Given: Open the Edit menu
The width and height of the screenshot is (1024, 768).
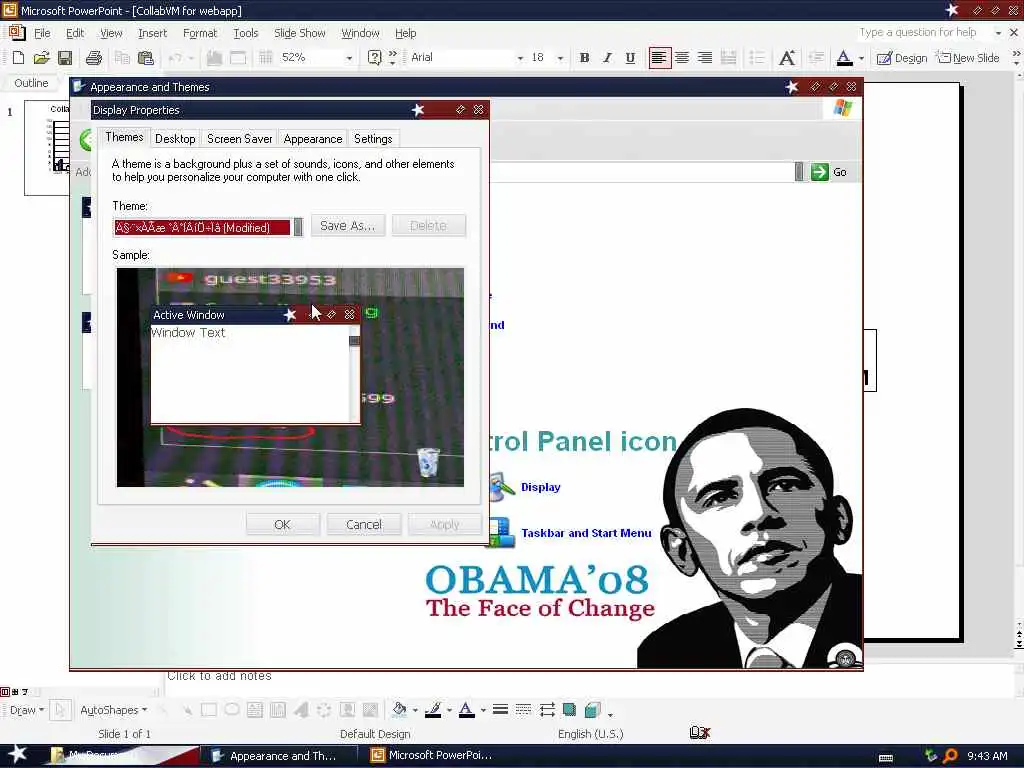Looking at the screenshot, I should point(74,33).
